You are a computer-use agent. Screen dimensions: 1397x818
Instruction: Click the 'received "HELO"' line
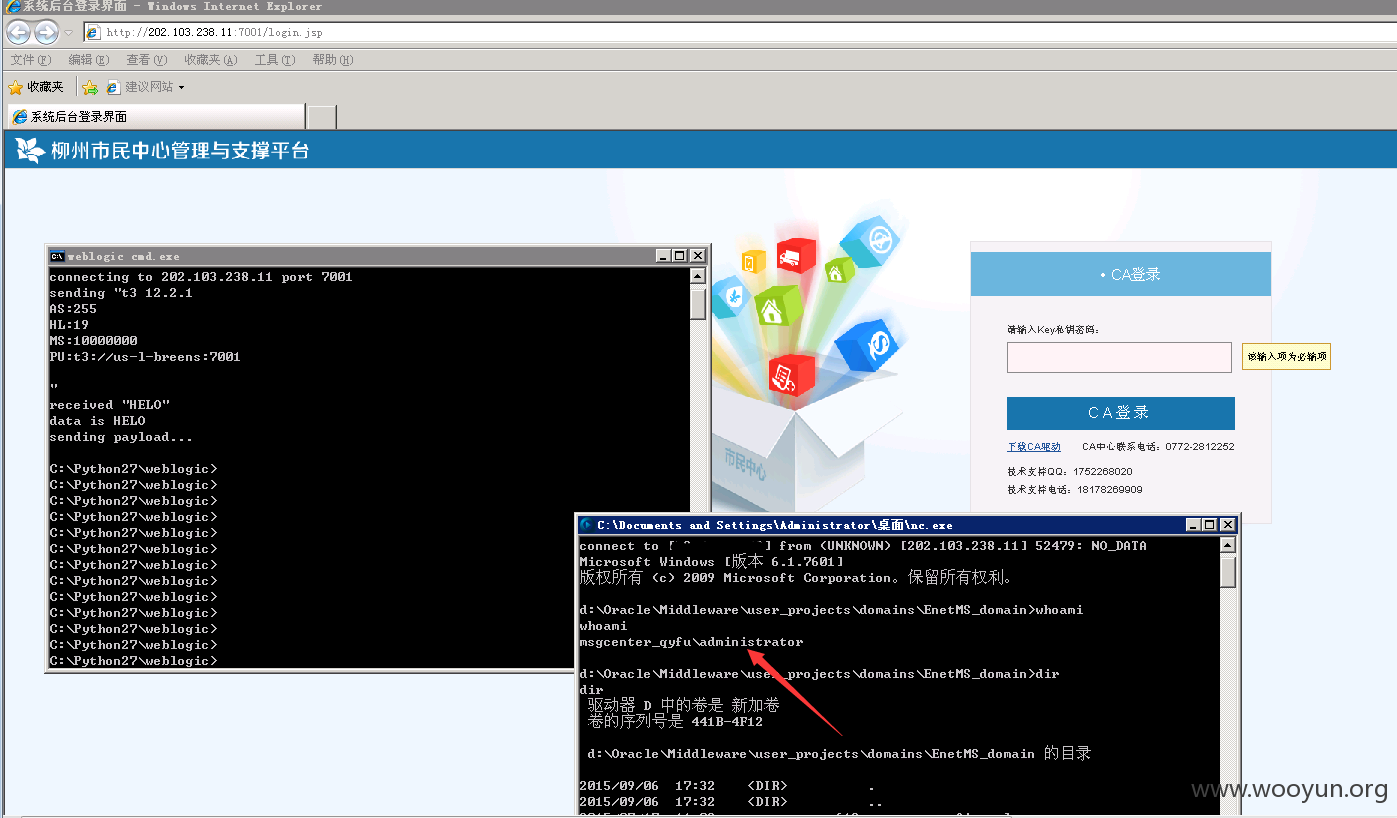[x=110, y=405]
